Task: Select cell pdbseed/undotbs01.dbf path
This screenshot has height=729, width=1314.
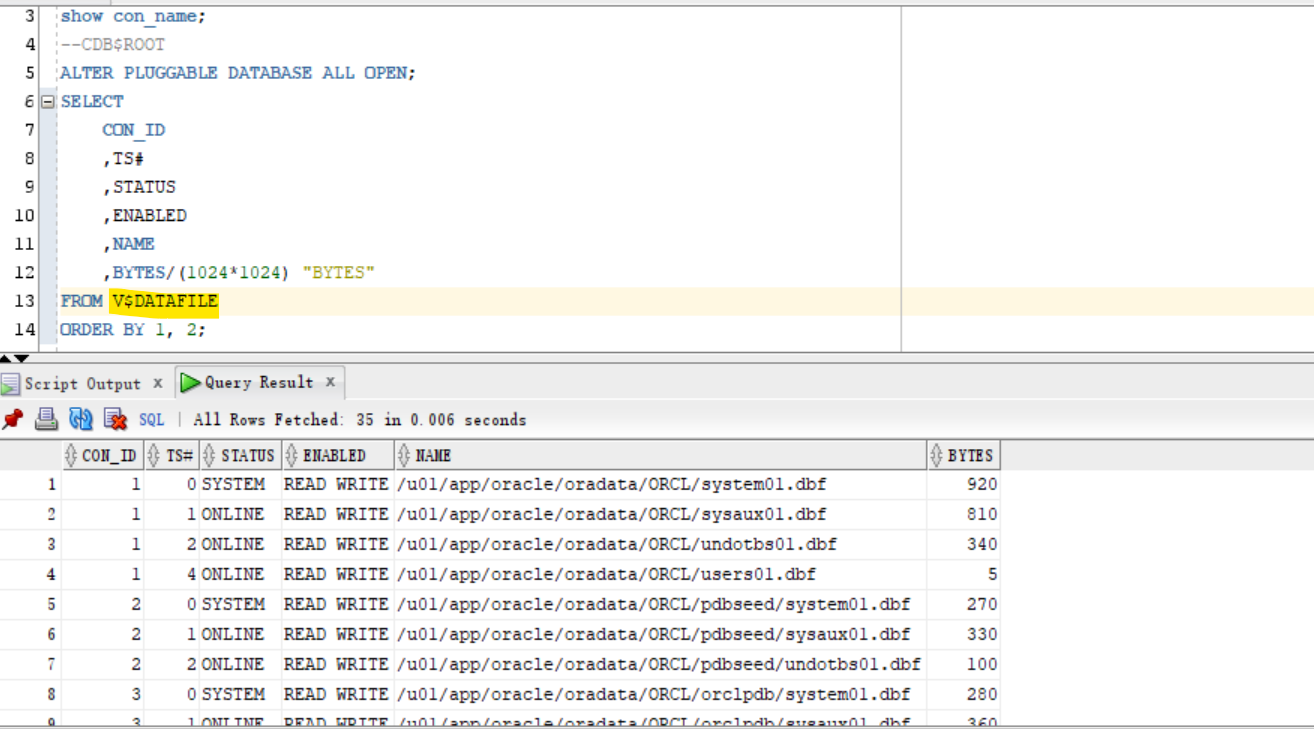Action: 660,664
